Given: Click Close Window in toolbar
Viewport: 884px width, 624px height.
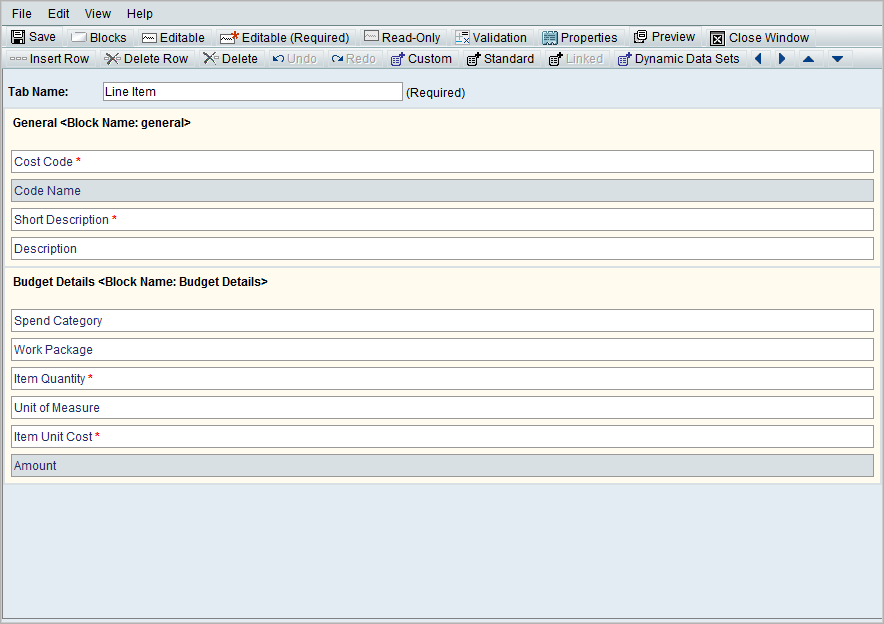Looking at the screenshot, I should click(759, 38).
